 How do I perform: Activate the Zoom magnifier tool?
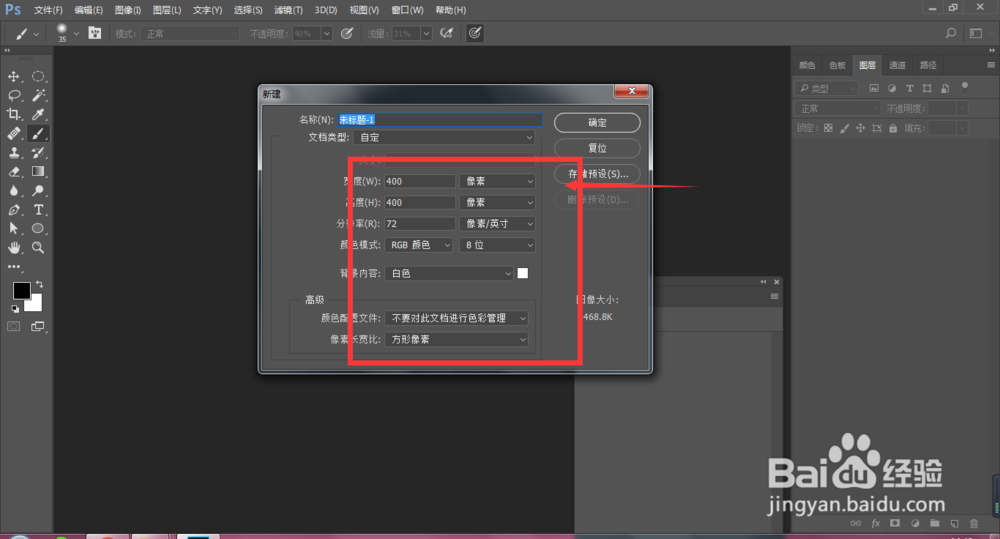coord(39,247)
